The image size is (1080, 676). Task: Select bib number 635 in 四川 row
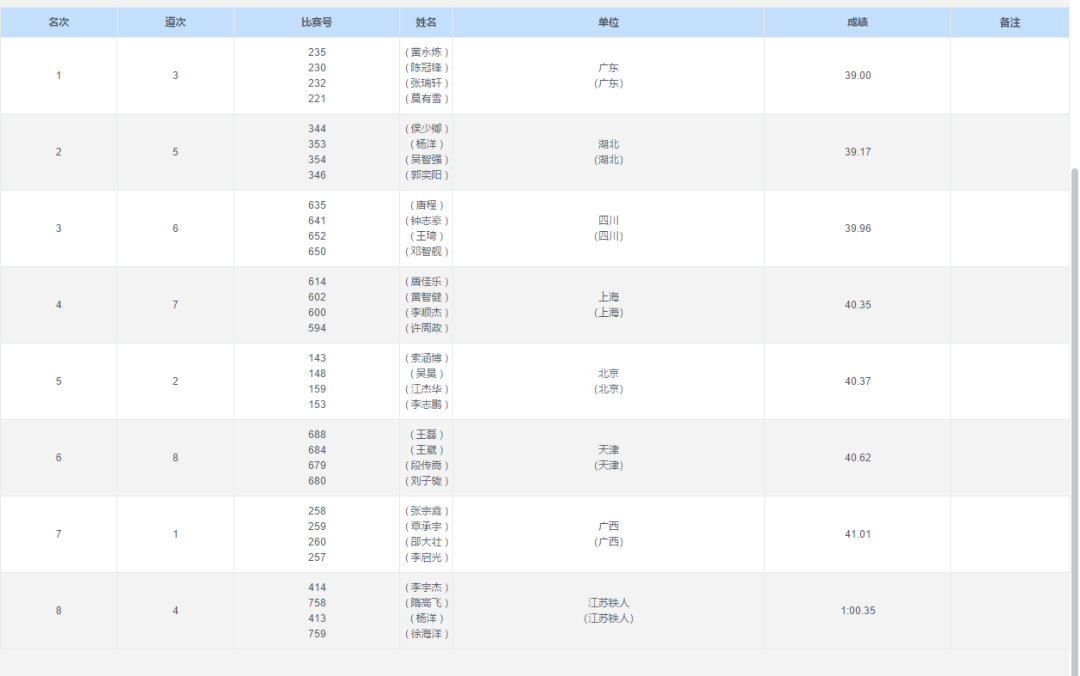click(x=317, y=205)
